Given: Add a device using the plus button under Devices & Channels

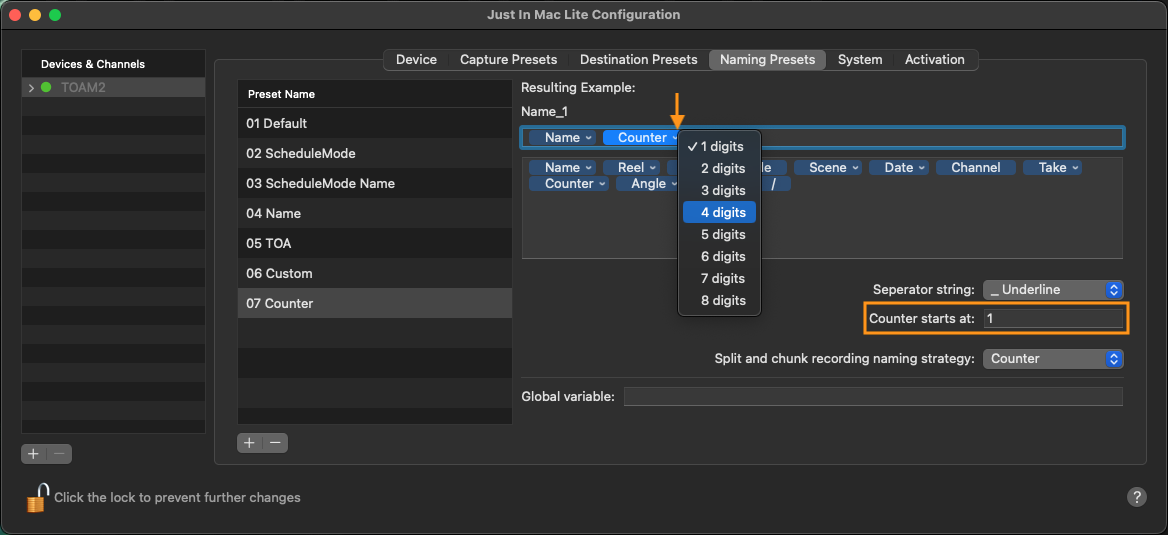Looking at the screenshot, I should click(x=34, y=453).
